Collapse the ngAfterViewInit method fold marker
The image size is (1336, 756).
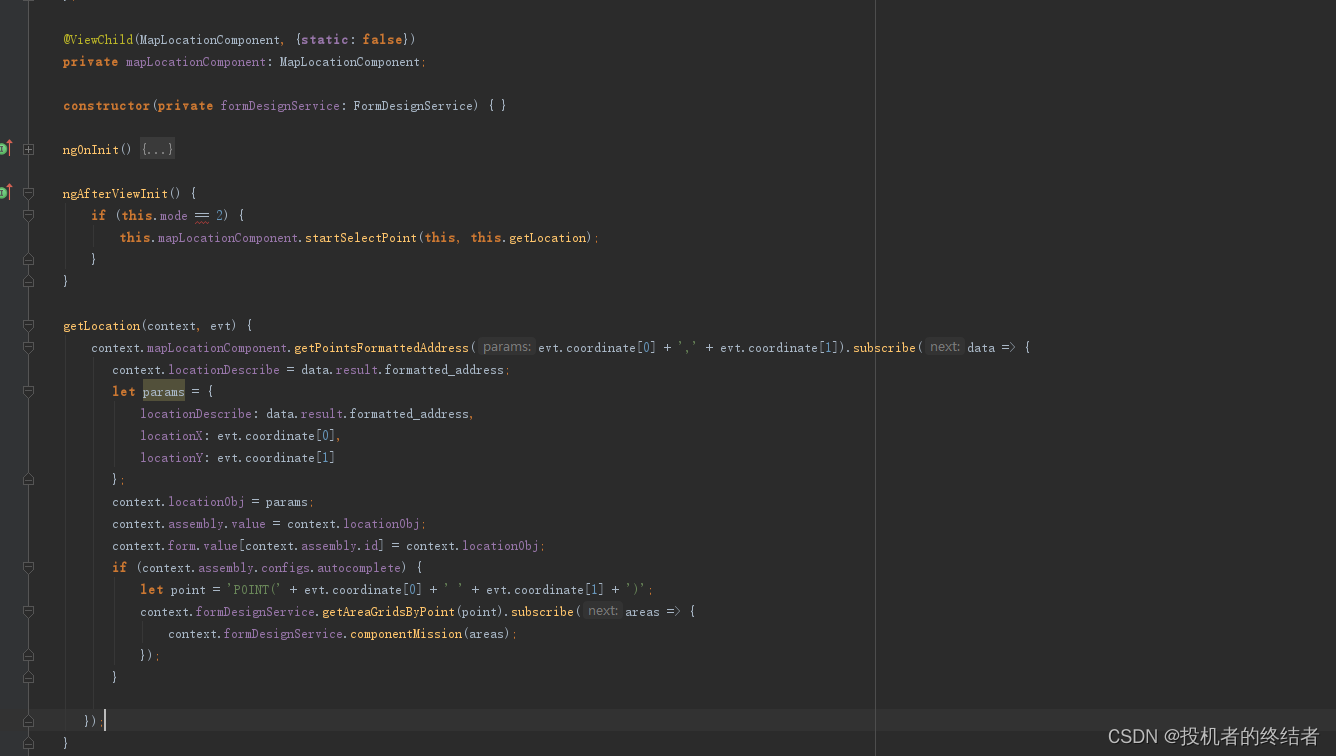28,193
